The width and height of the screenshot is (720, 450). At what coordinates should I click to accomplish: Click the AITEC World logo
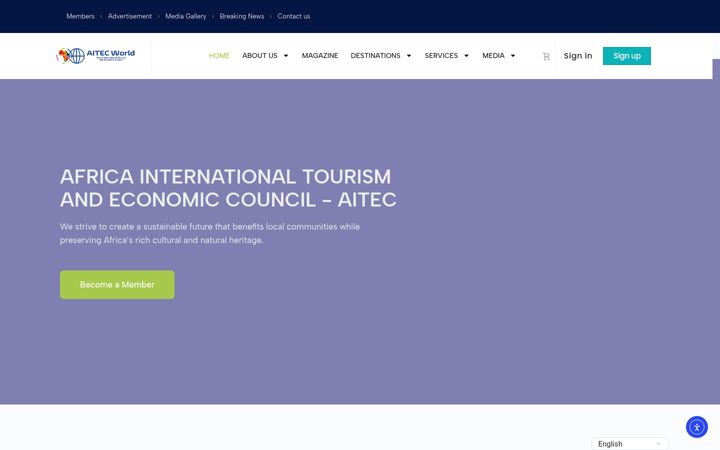point(96,56)
